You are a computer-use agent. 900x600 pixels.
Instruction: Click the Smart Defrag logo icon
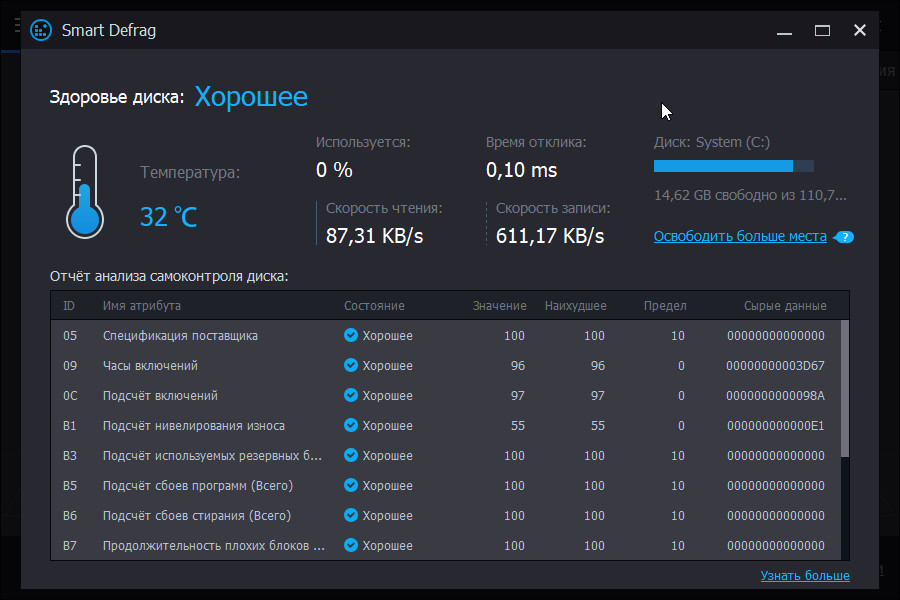(x=40, y=30)
